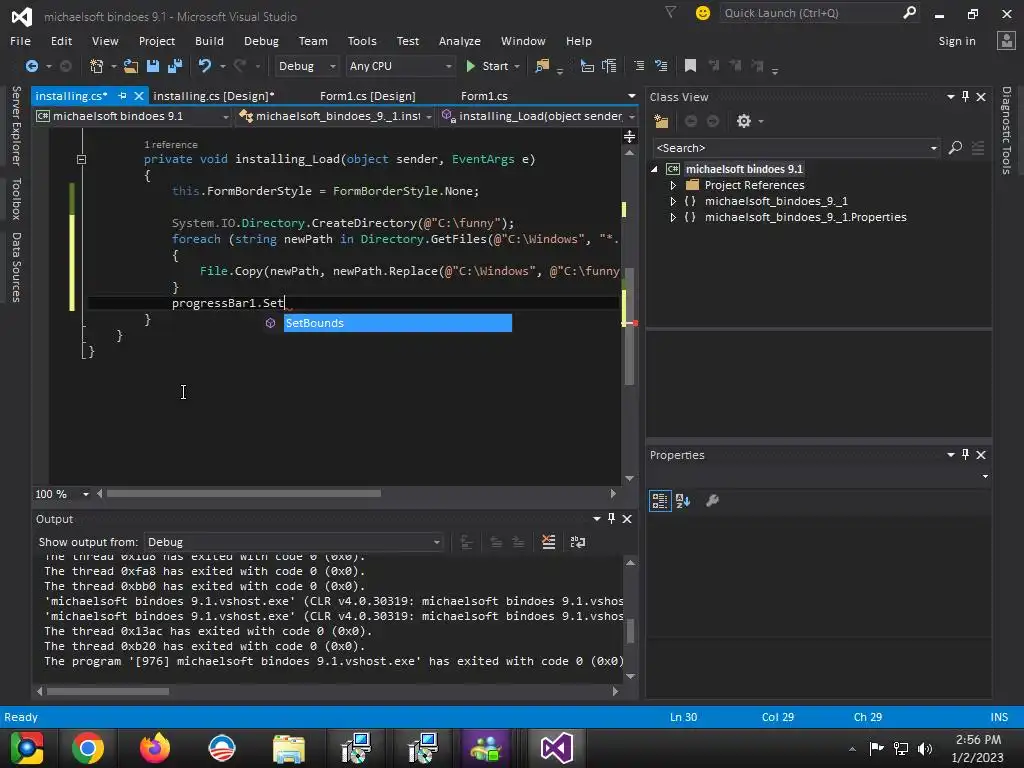Image resolution: width=1024 pixels, height=768 pixels.
Task: Click the account avatar icon
Action: click(1006, 40)
